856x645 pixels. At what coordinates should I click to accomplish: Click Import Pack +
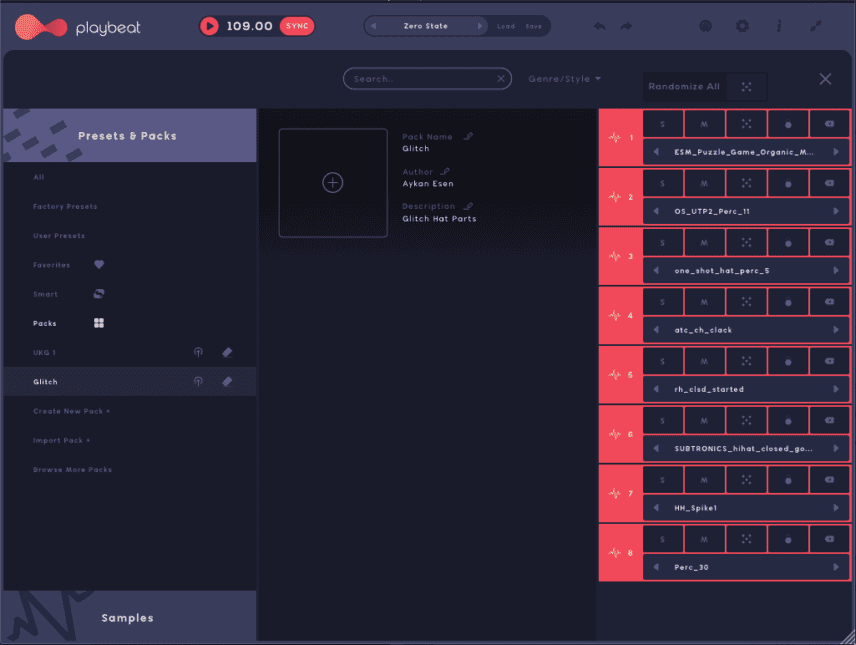(x=62, y=440)
